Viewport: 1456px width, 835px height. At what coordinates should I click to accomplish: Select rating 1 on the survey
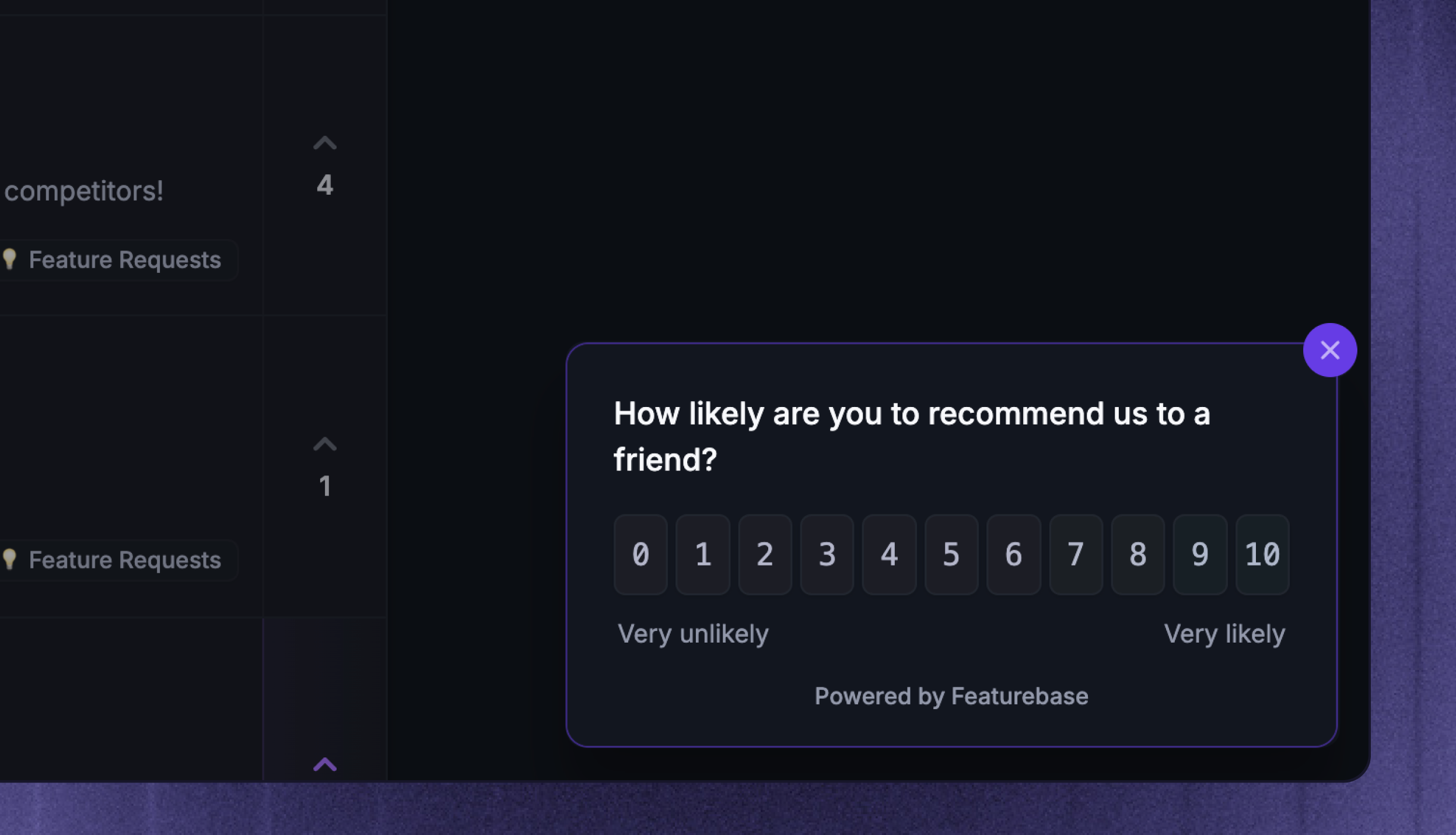click(703, 554)
